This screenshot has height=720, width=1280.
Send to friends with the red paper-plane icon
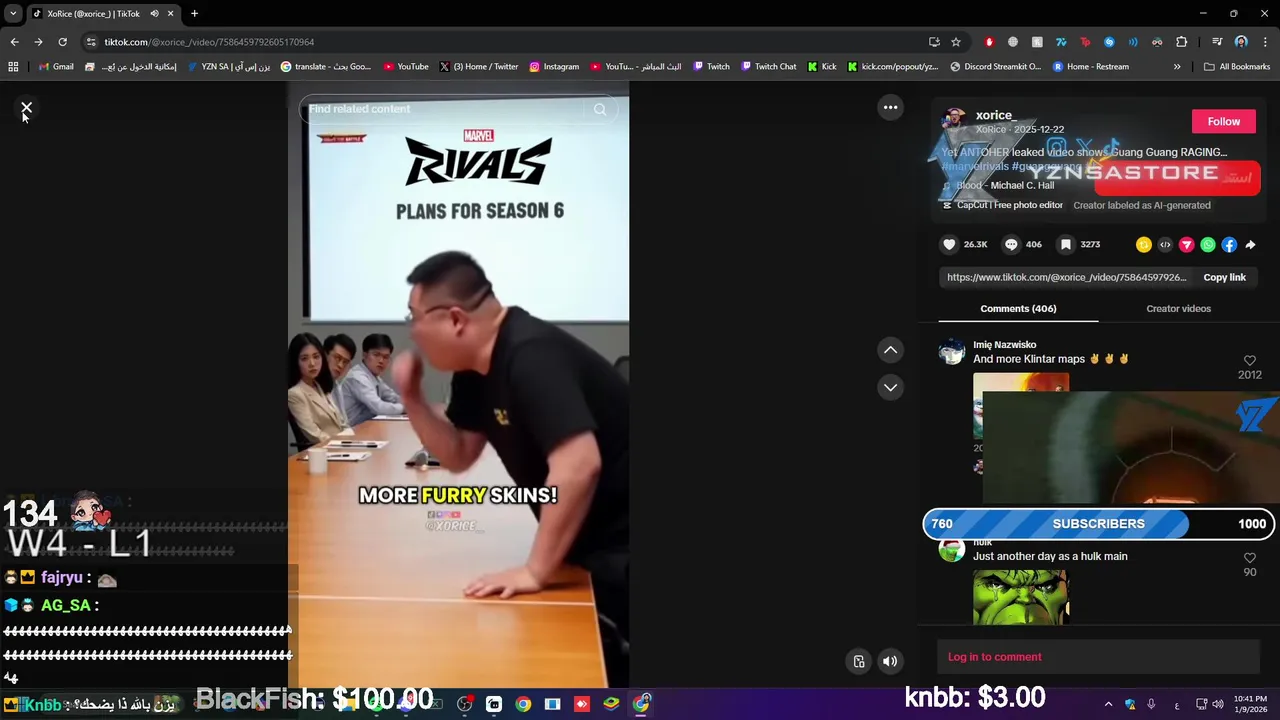coord(1187,244)
